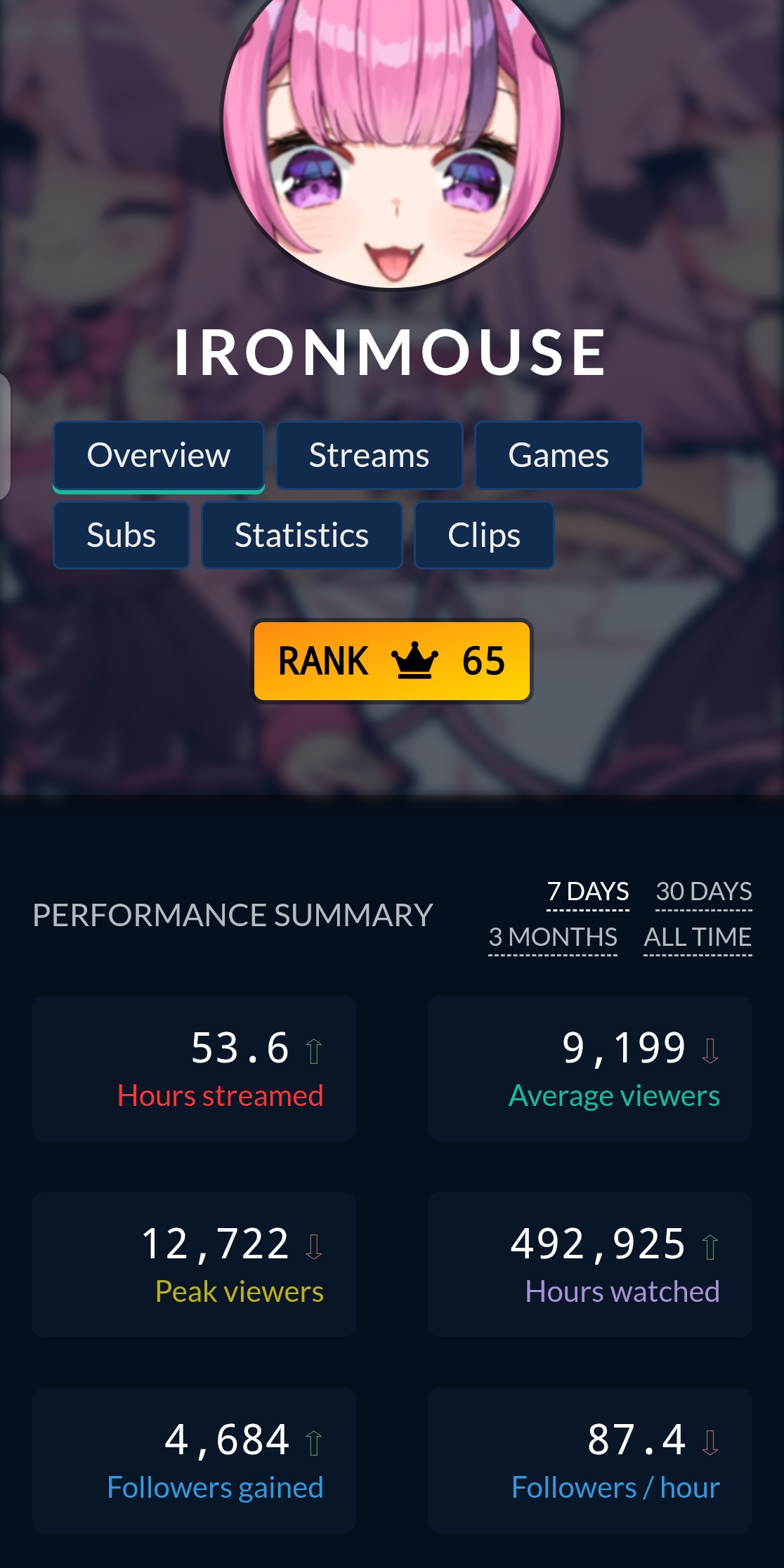
Task: Switch summary to 3 MONTHS
Action: [x=553, y=937]
